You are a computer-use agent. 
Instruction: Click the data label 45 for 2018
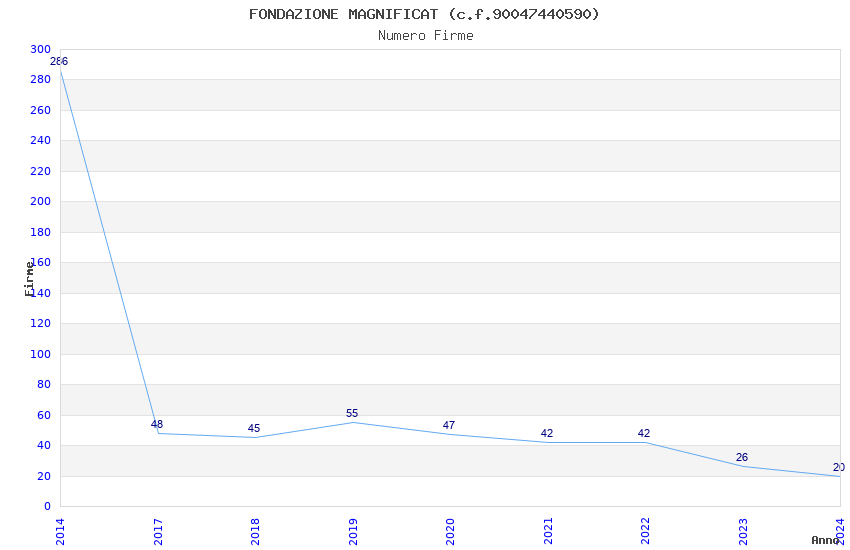[254, 428]
